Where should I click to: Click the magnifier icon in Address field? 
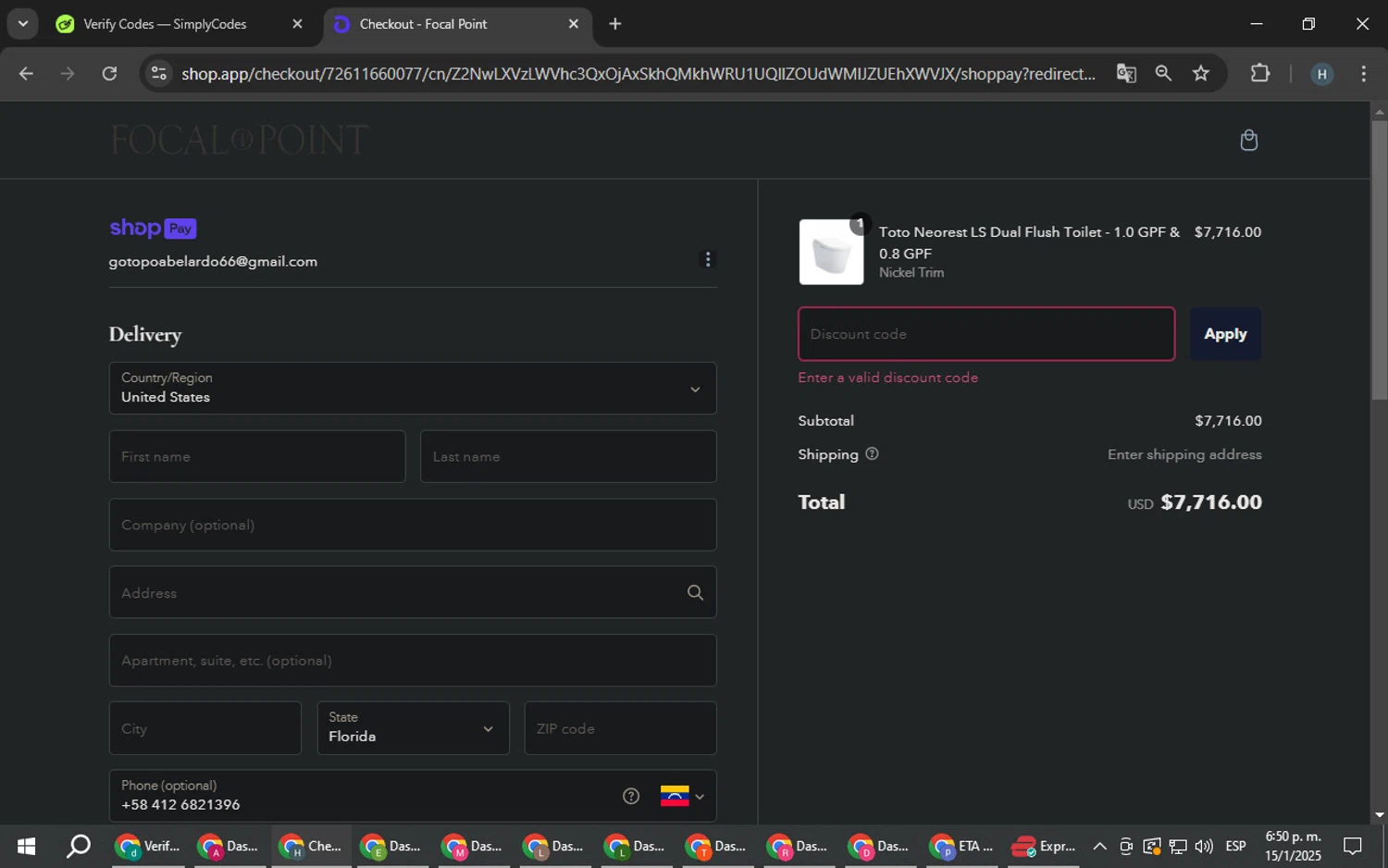tap(695, 592)
